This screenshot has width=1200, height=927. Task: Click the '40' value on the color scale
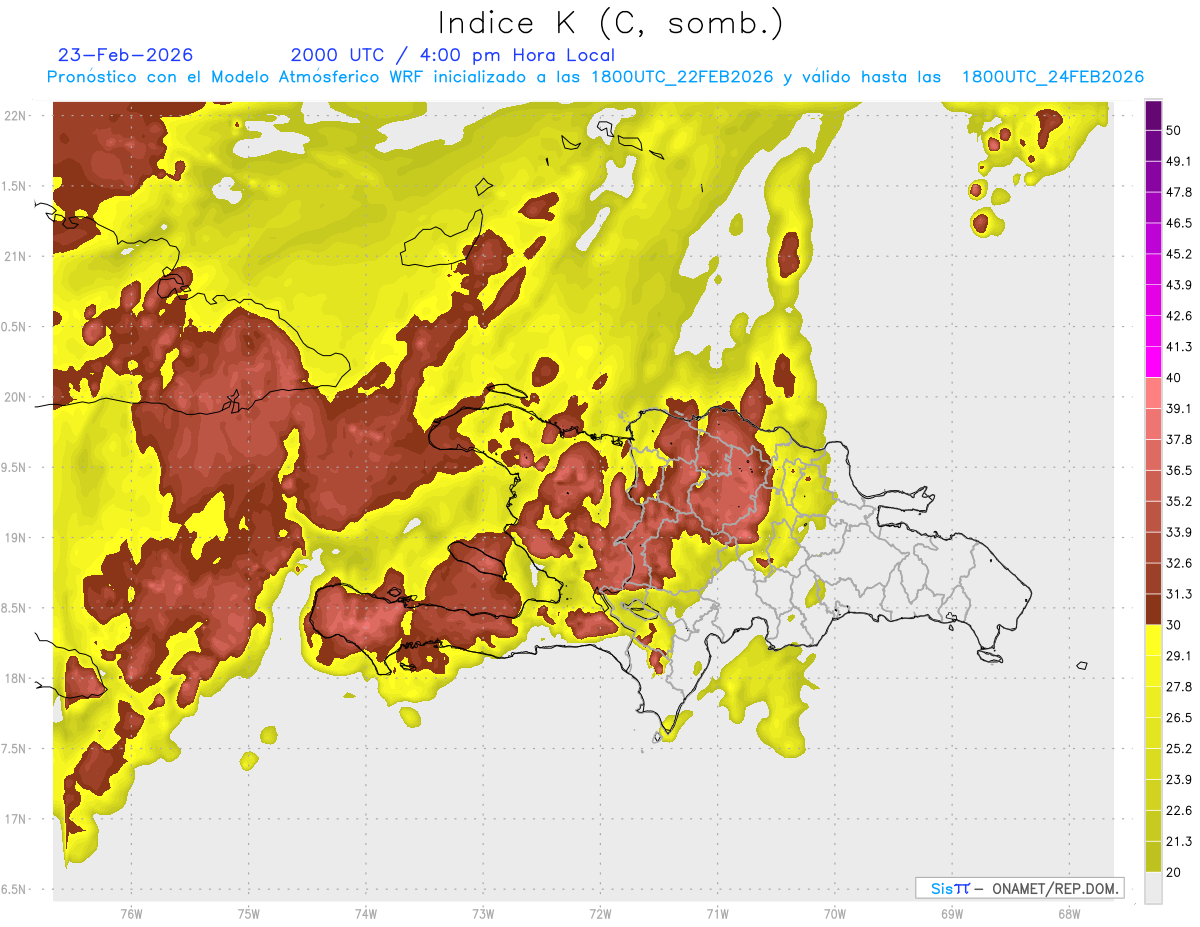point(1174,378)
